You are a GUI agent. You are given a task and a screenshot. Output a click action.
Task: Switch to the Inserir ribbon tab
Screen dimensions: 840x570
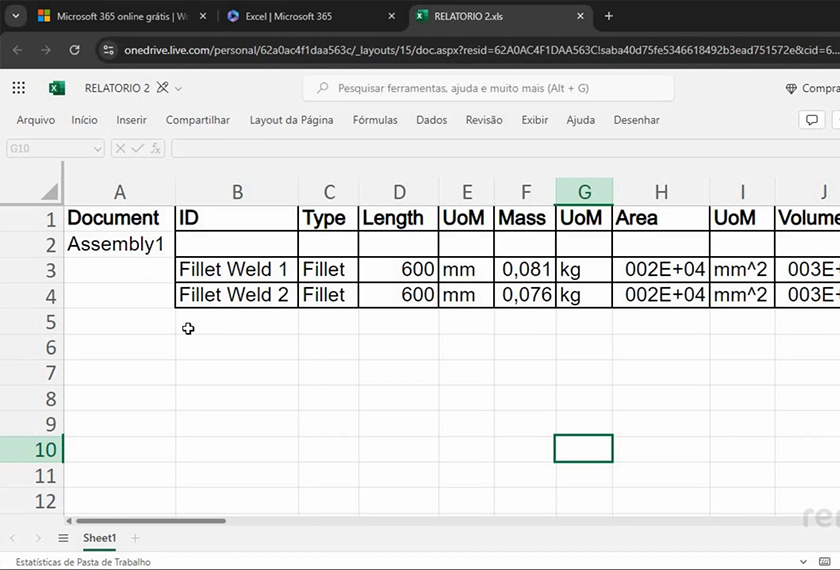pos(131,120)
